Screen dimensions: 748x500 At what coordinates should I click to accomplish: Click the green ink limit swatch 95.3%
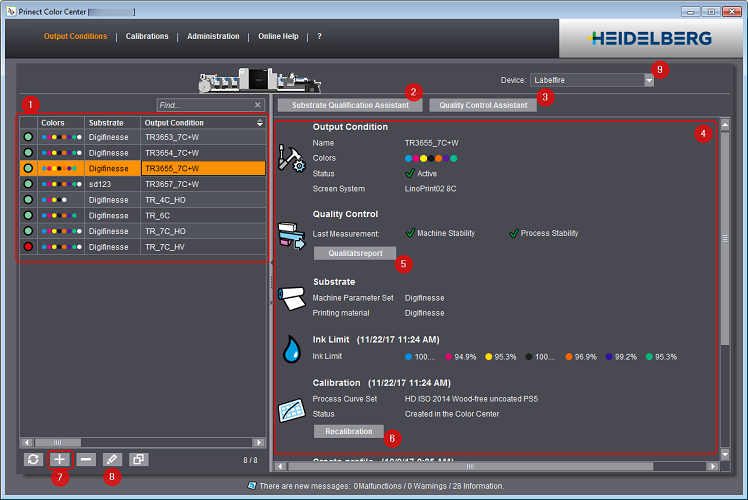tap(649, 356)
